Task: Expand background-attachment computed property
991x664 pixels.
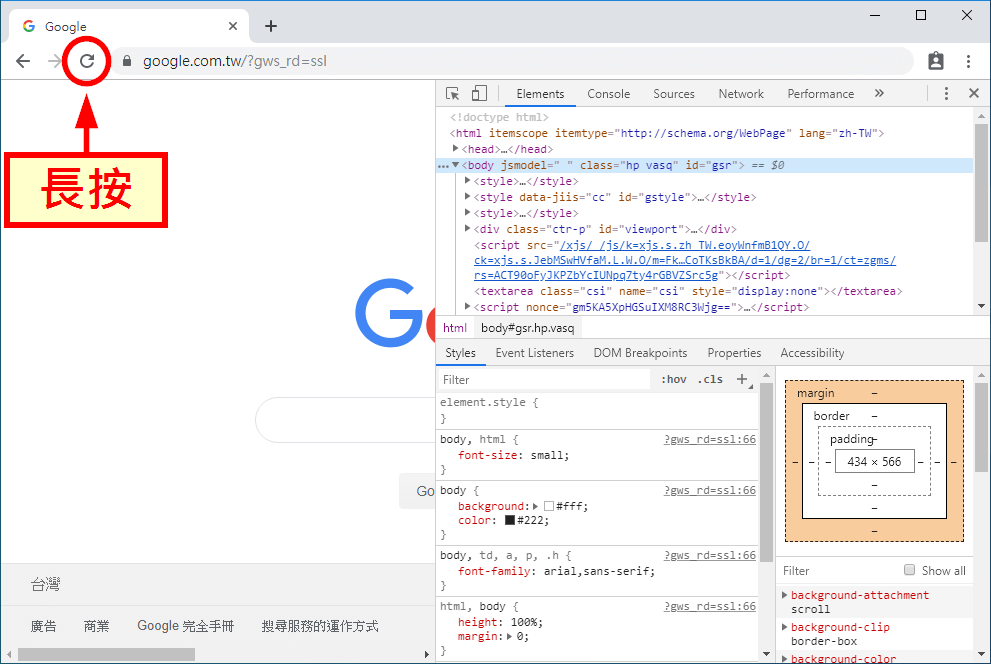Action: 785,595
